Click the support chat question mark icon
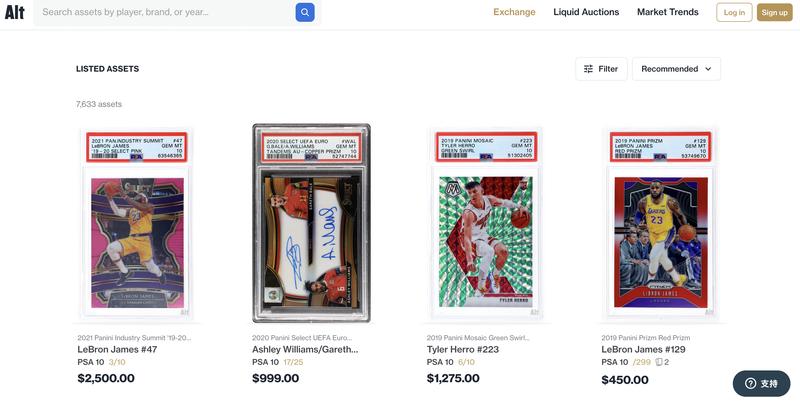800x404 pixels. pyautogui.click(x=750, y=383)
